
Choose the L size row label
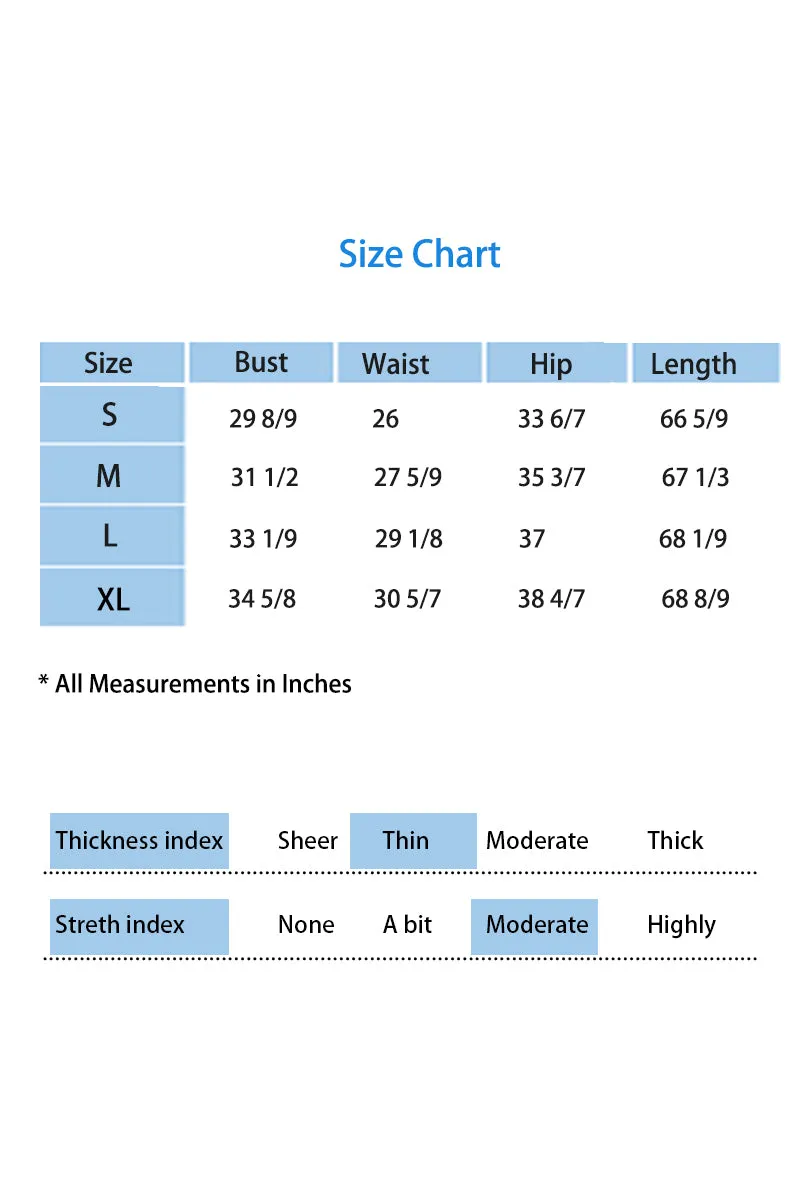tap(112, 536)
